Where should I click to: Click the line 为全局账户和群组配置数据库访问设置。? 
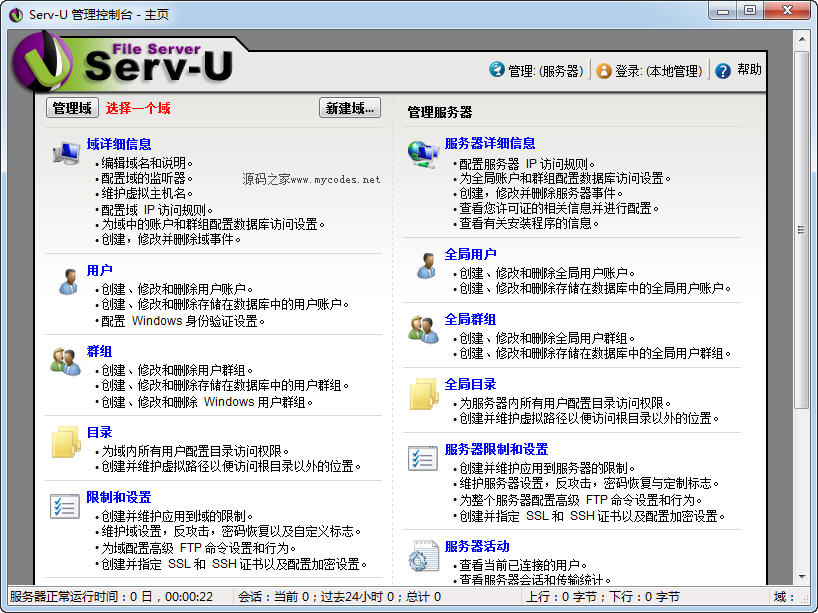[x=565, y=178]
